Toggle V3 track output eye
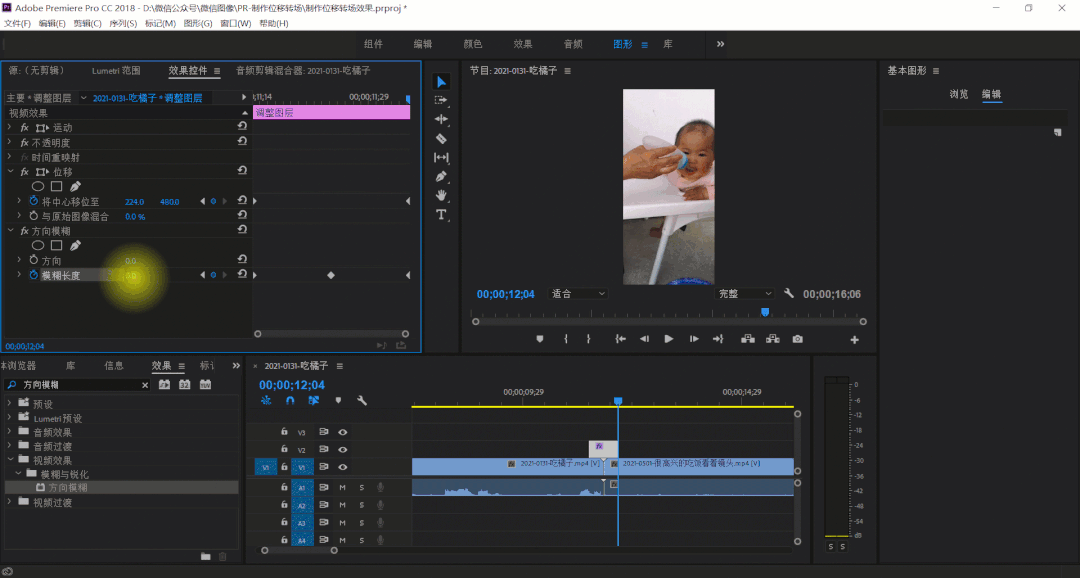This screenshot has height=578, width=1080. 342,432
